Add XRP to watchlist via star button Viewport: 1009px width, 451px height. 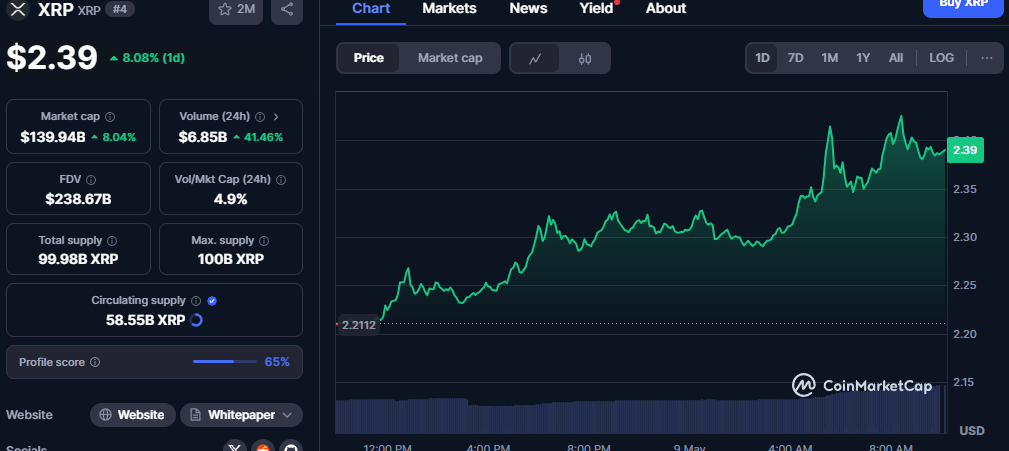(x=236, y=10)
